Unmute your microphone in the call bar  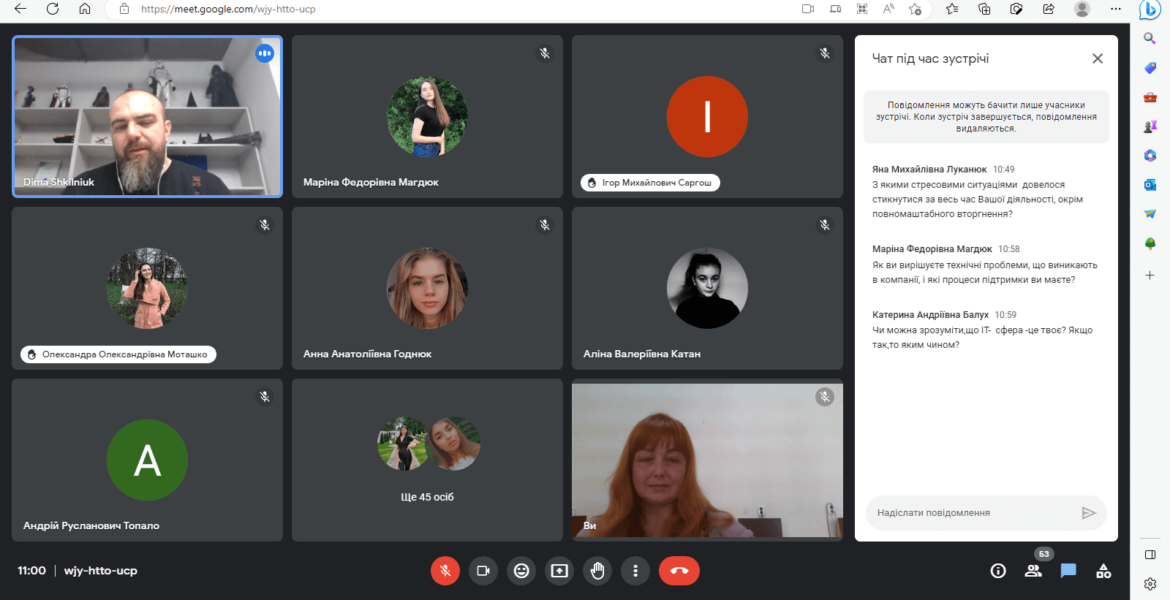click(445, 571)
